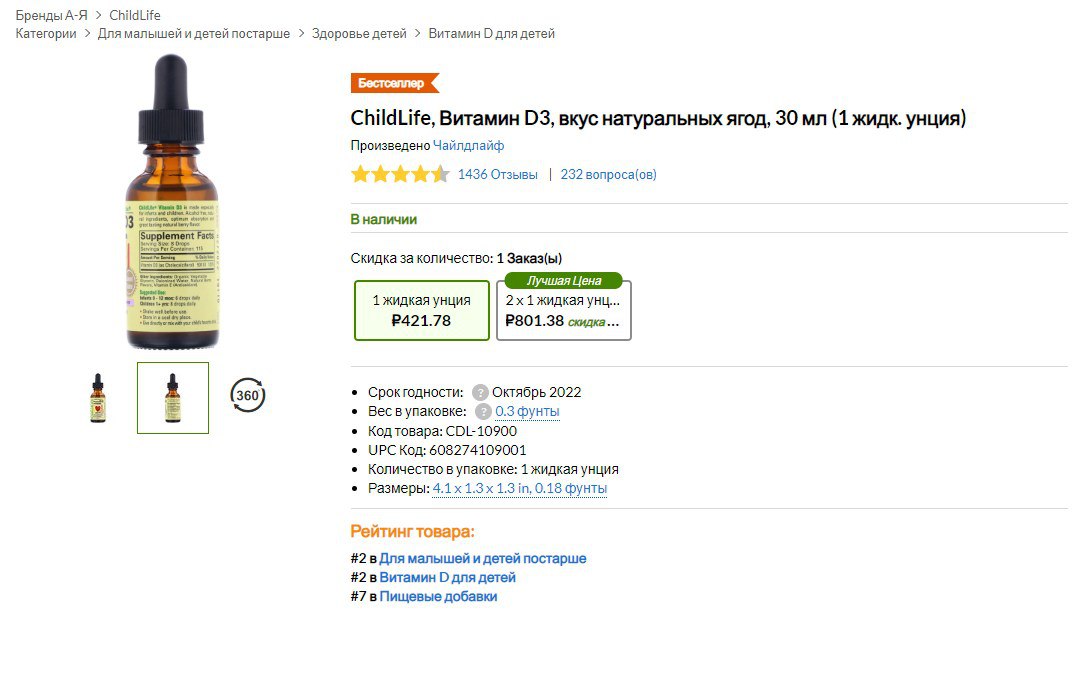View the 1436 Отзывы reviews link
This screenshot has height=693, width=1078.
[497, 175]
